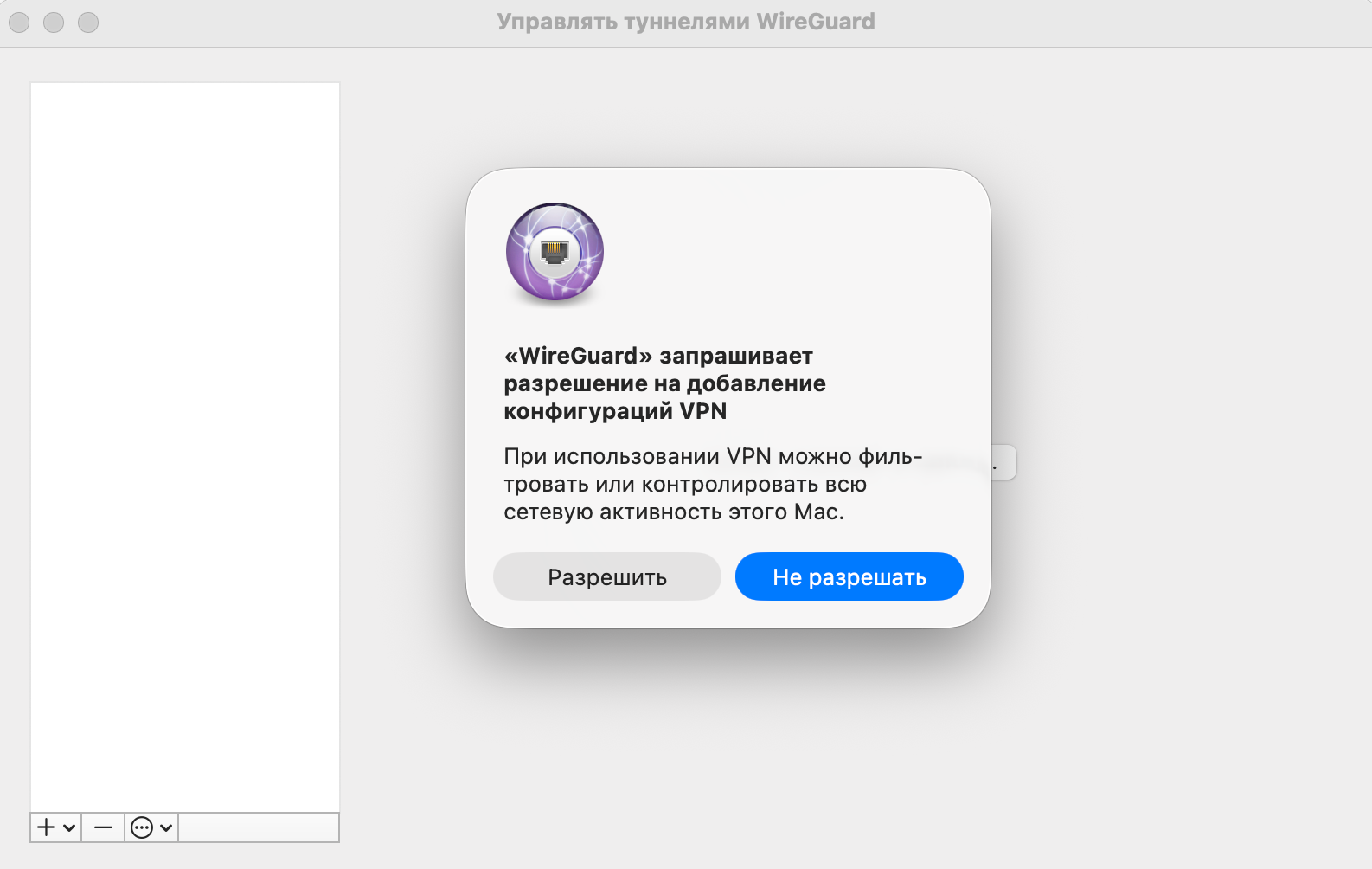Click the purple network globe icon in the dialog
Image resolution: width=1372 pixels, height=869 pixels.
coord(555,252)
